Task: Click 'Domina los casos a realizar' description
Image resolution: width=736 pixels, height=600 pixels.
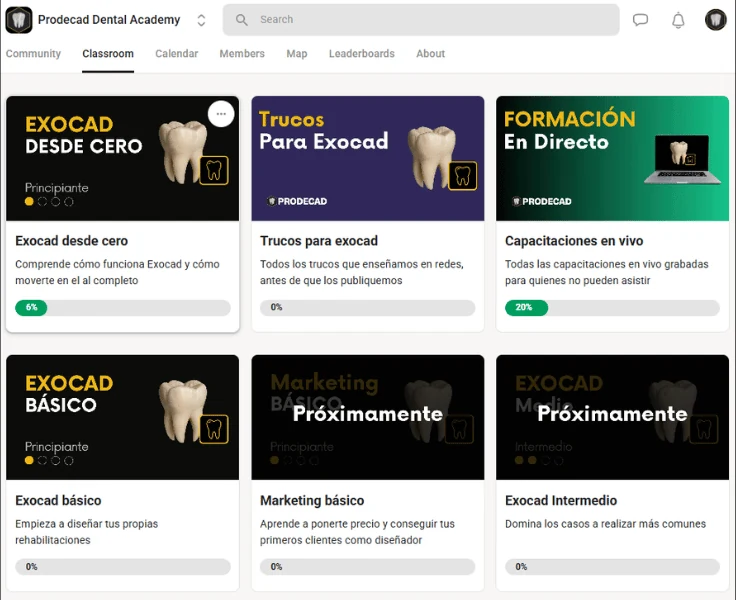Action: (606, 524)
